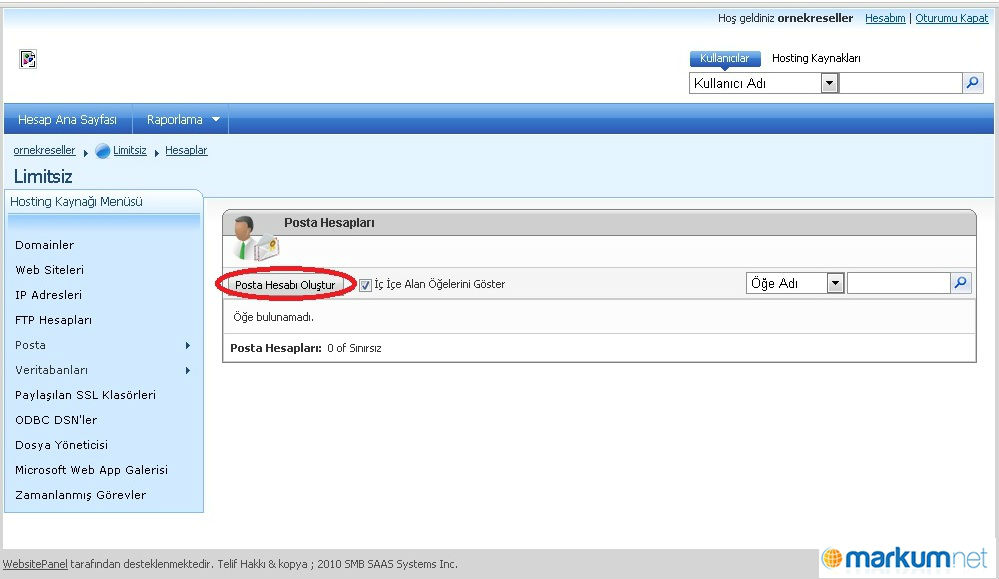Click the ornekreseller breadcrumb link
This screenshot has height=579, width=999.
[44, 150]
